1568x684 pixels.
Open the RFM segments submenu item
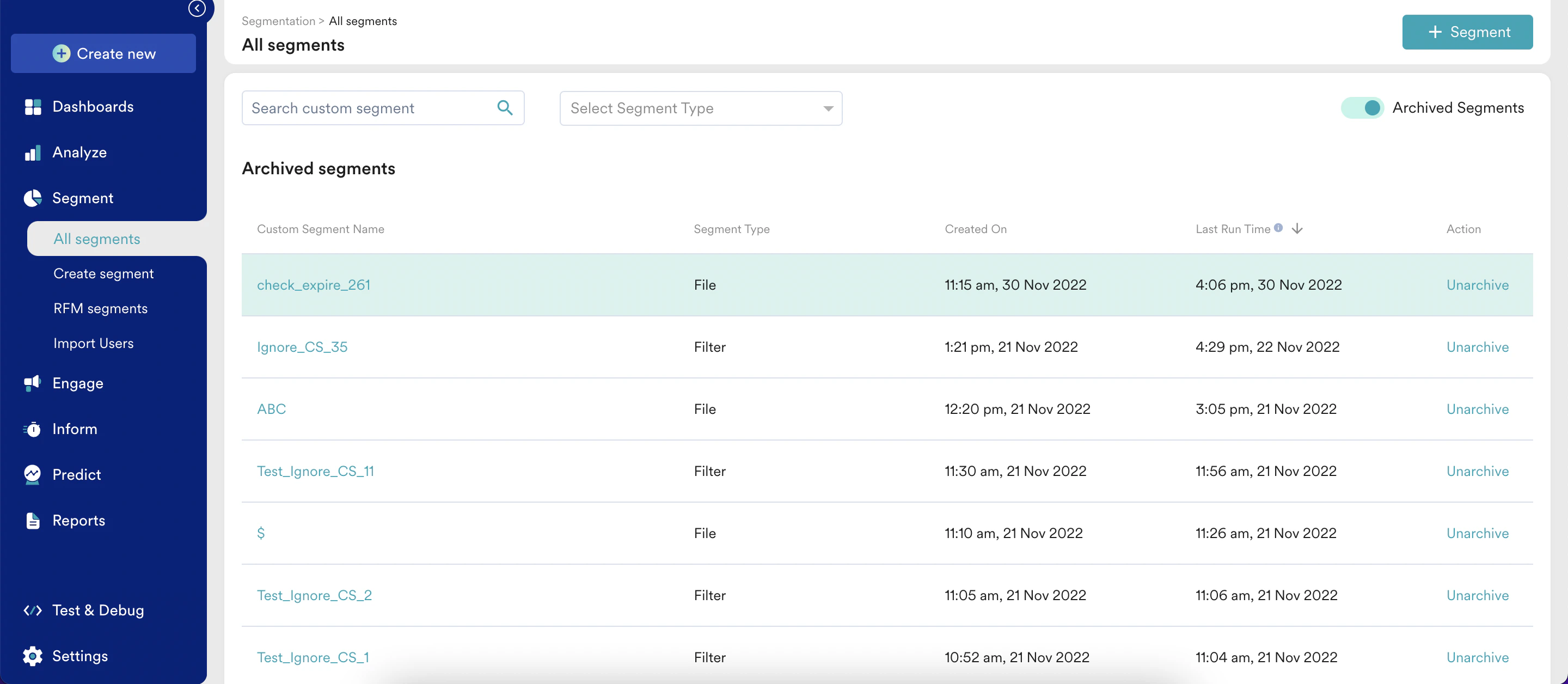[x=100, y=308]
